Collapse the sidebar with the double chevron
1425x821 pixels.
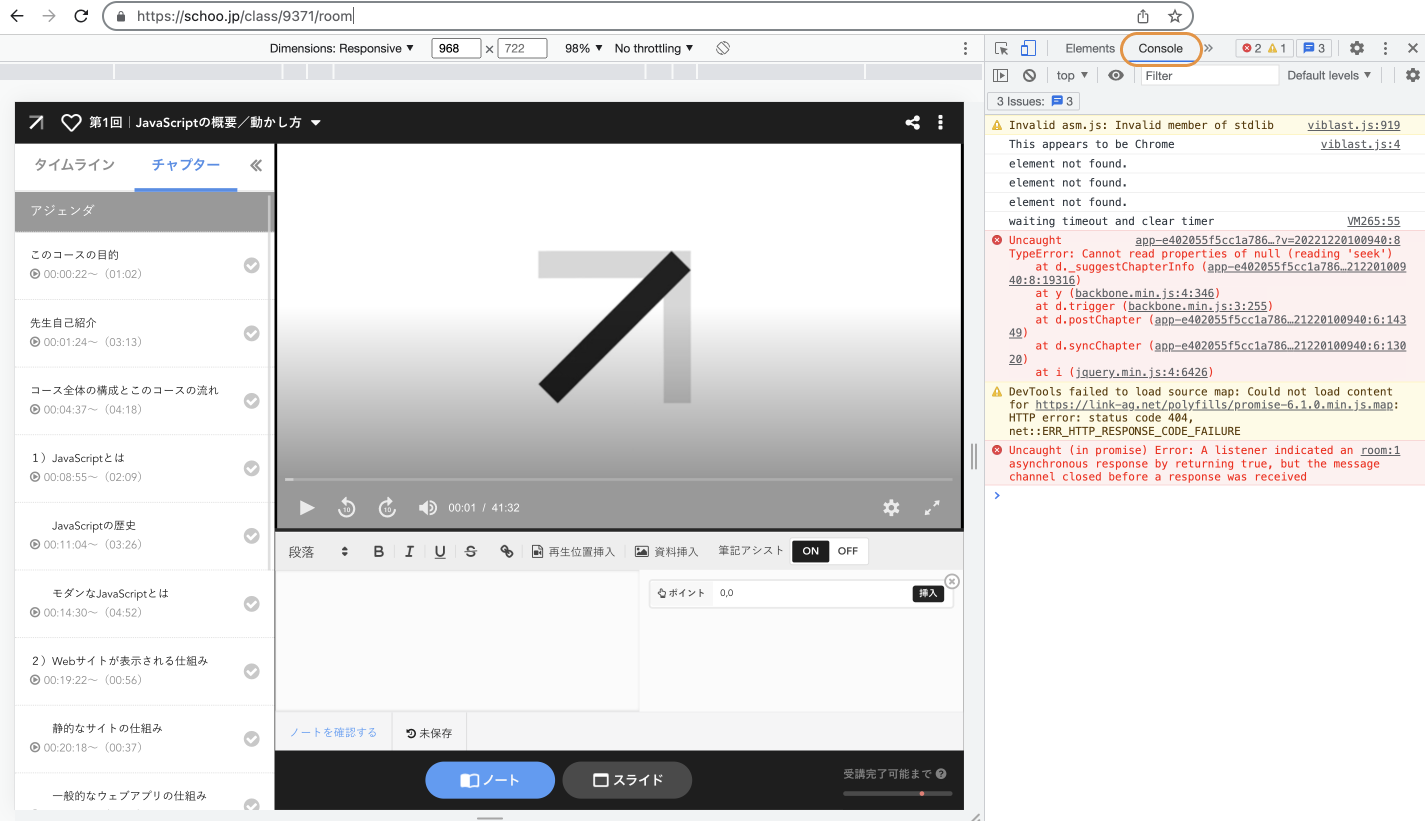coord(256,166)
